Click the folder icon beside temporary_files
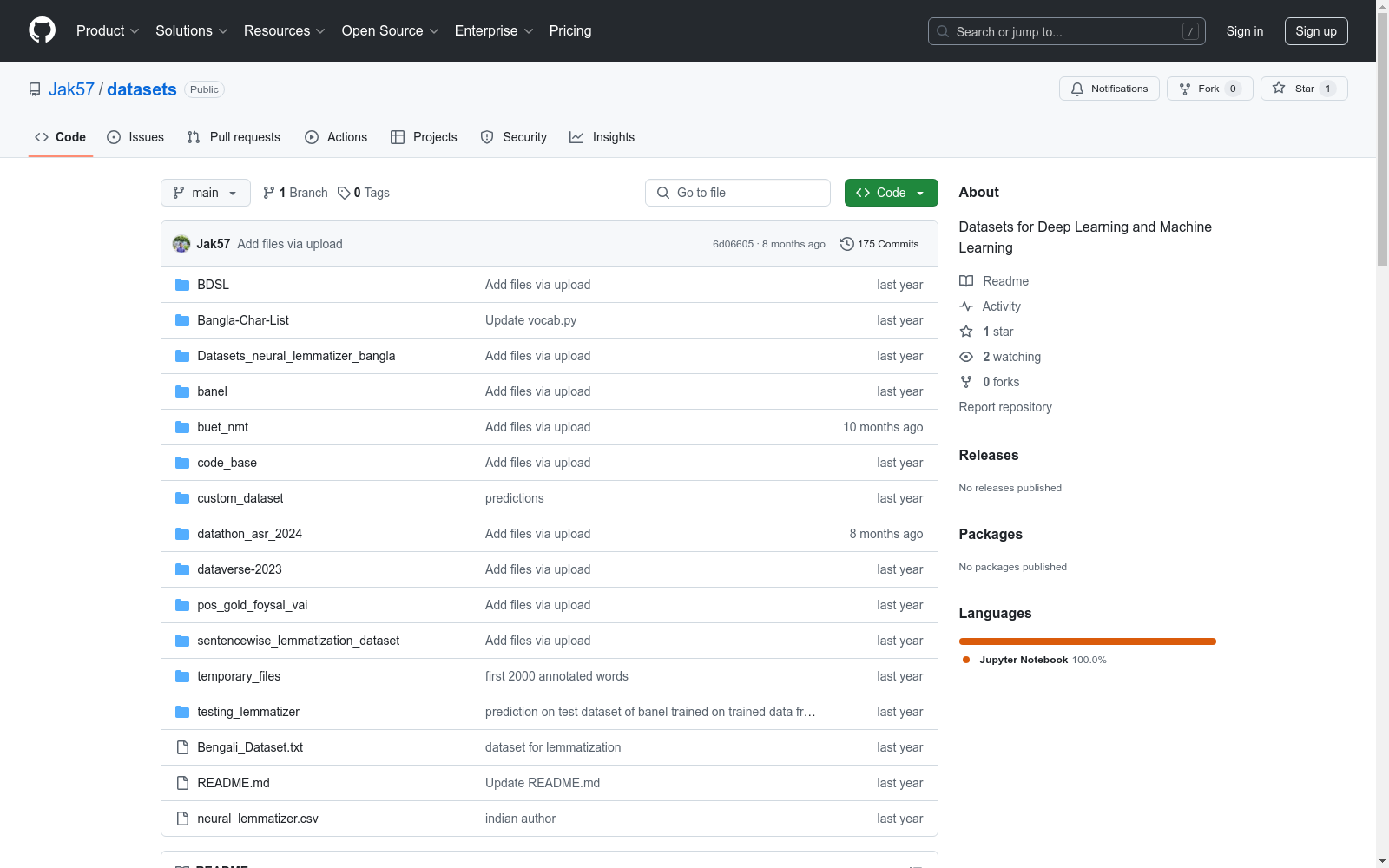This screenshot has width=1389, height=868. 182,676
